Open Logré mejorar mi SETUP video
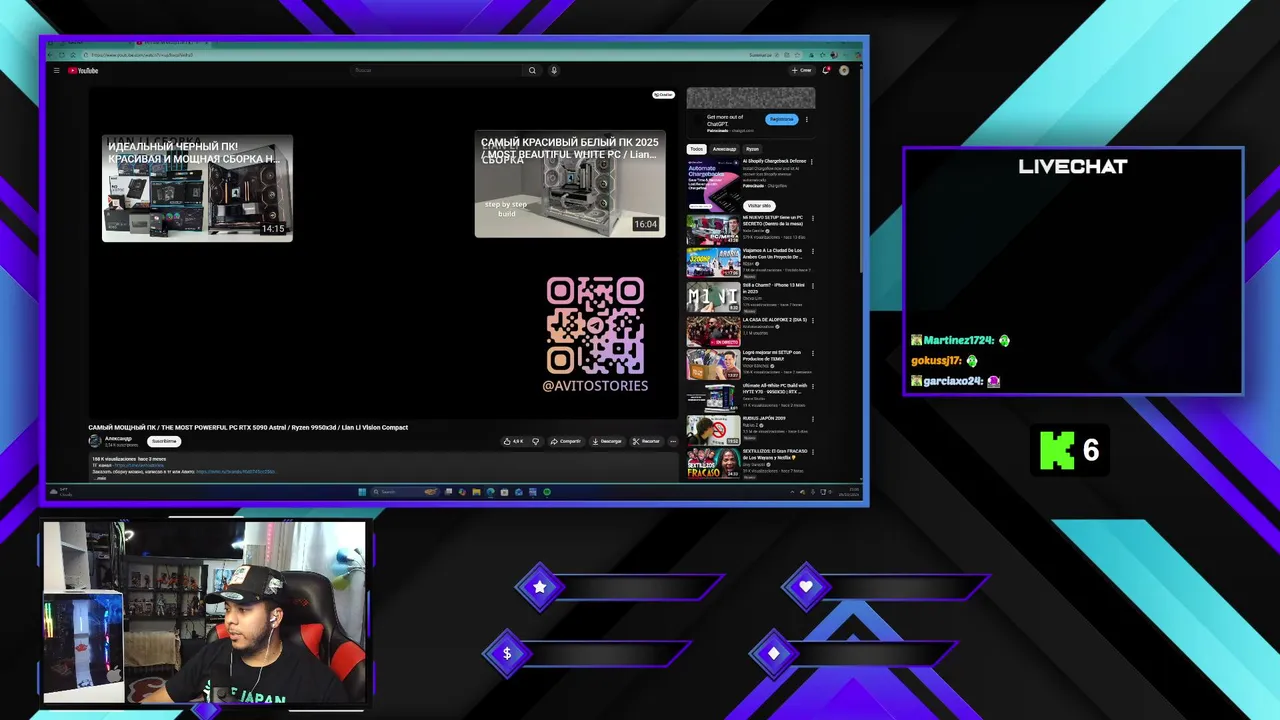The image size is (1280, 720). [x=713, y=364]
